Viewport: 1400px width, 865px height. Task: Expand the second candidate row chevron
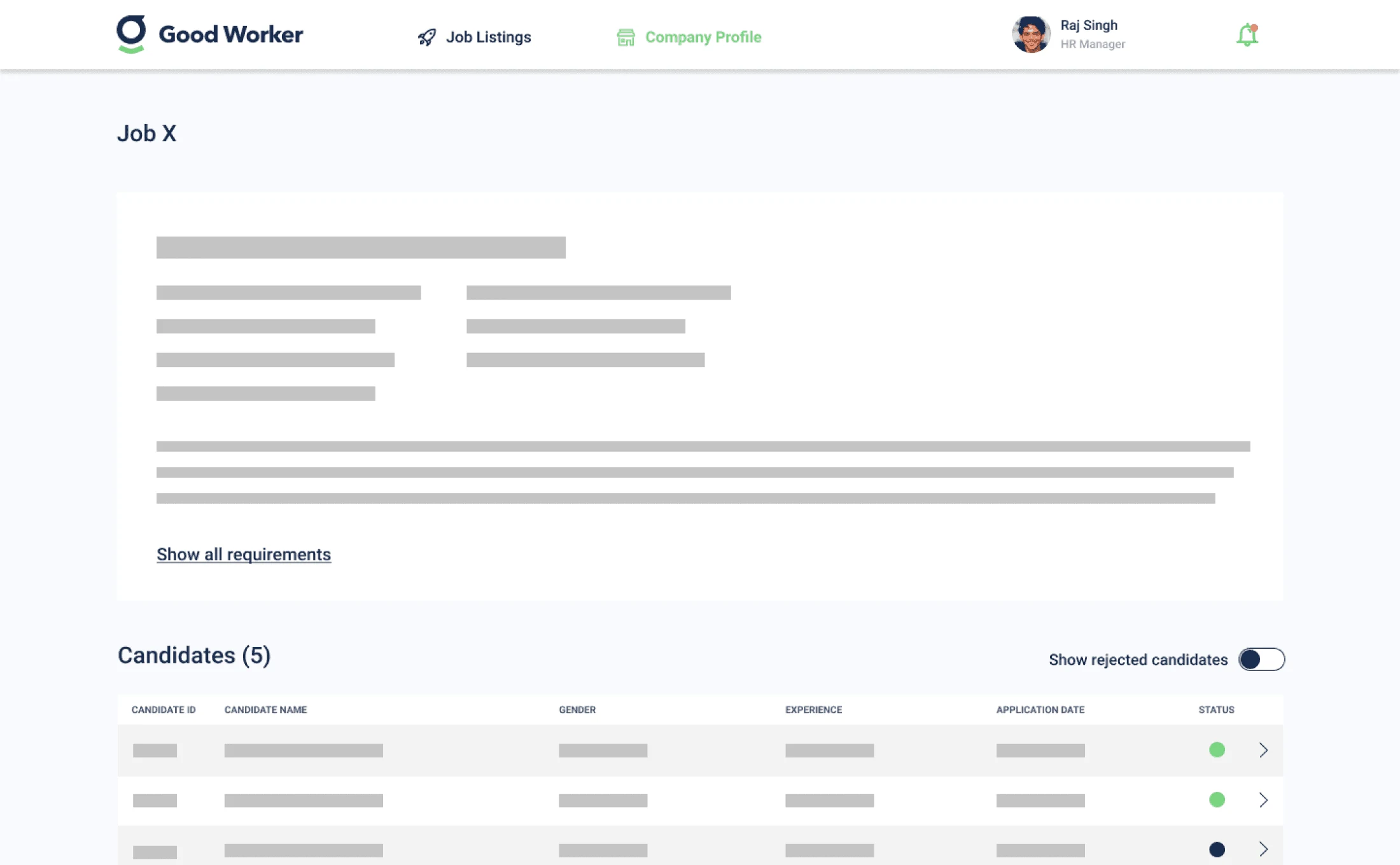(x=1264, y=799)
